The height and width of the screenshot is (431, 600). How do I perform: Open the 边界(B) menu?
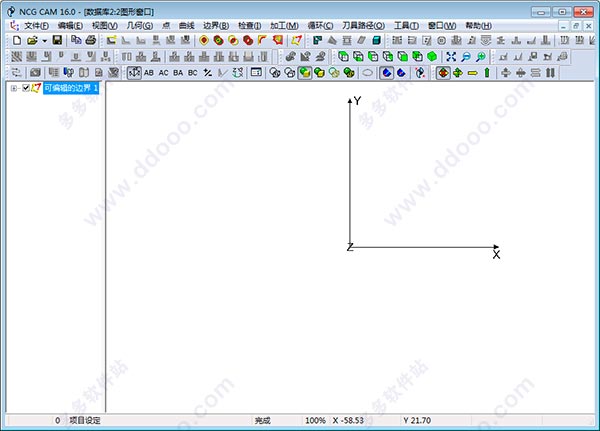tap(216, 26)
